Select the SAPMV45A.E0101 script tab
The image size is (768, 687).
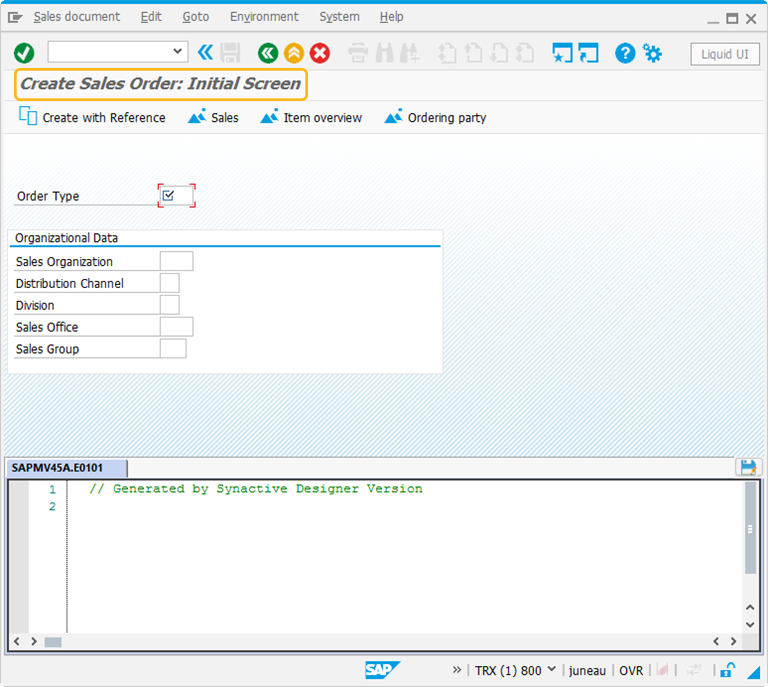pos(66,468)
